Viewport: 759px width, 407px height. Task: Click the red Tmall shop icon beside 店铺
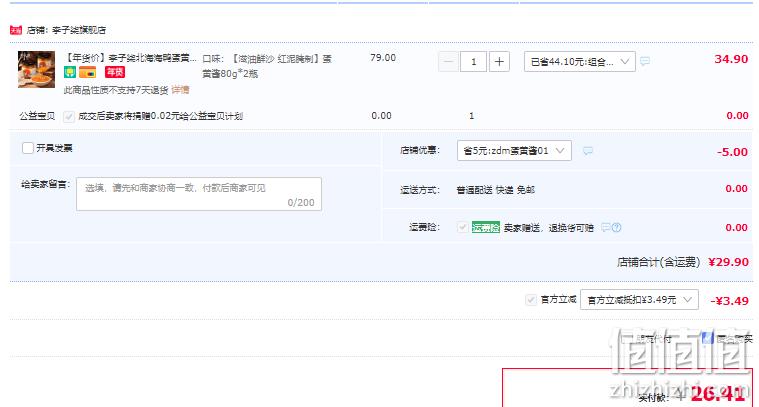(16, 30)
